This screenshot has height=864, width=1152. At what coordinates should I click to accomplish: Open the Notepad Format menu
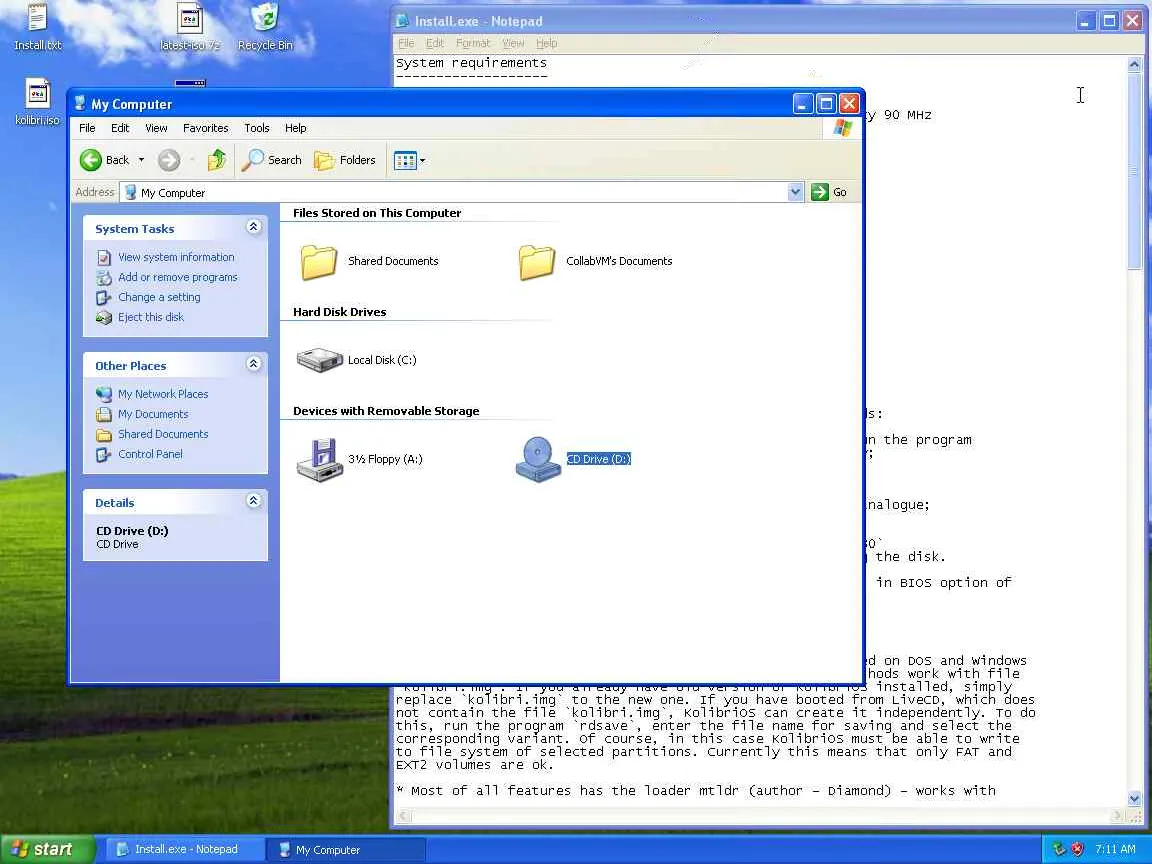click(472, 43)
